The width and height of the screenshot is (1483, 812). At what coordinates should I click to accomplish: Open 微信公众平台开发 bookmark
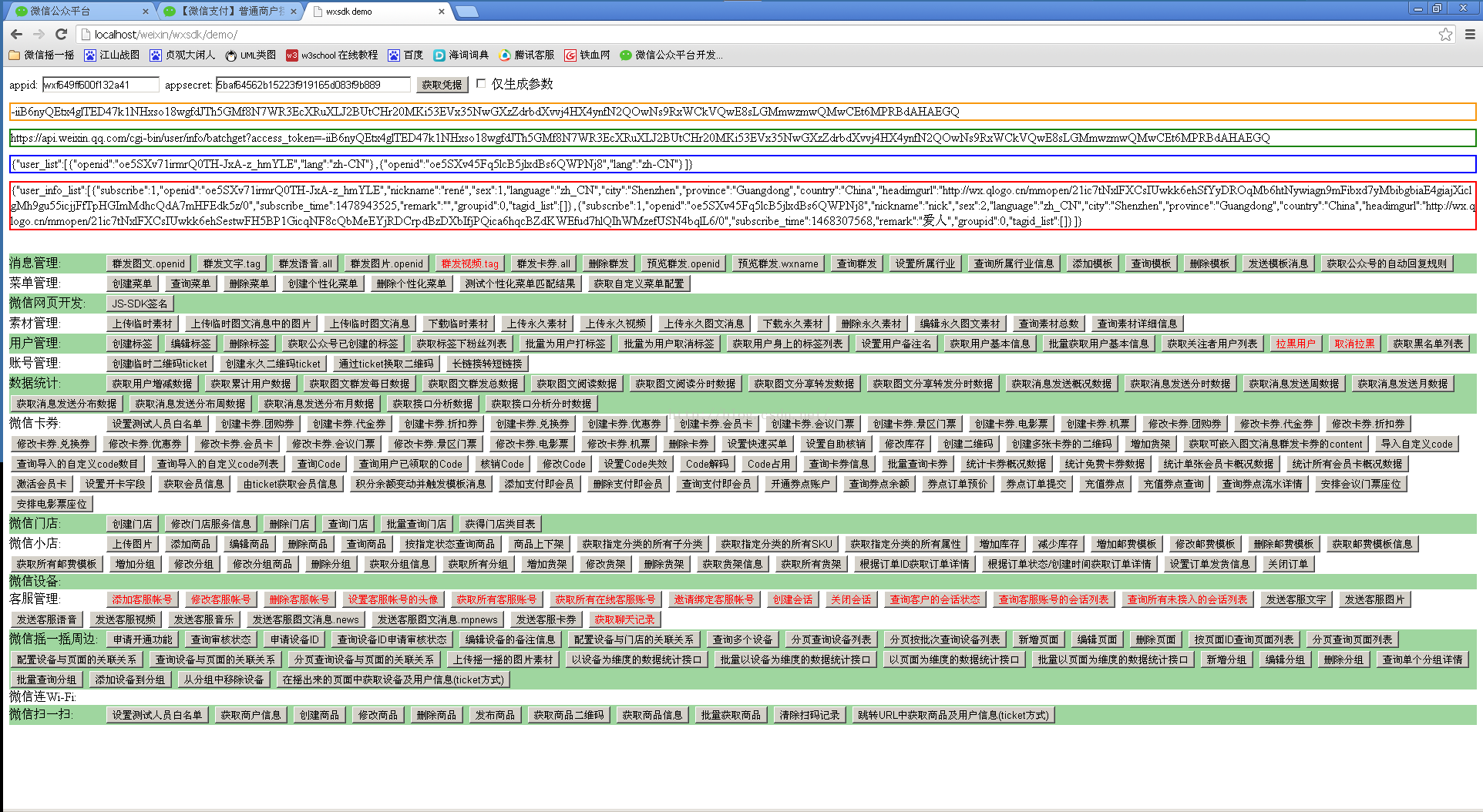point(671,55)
